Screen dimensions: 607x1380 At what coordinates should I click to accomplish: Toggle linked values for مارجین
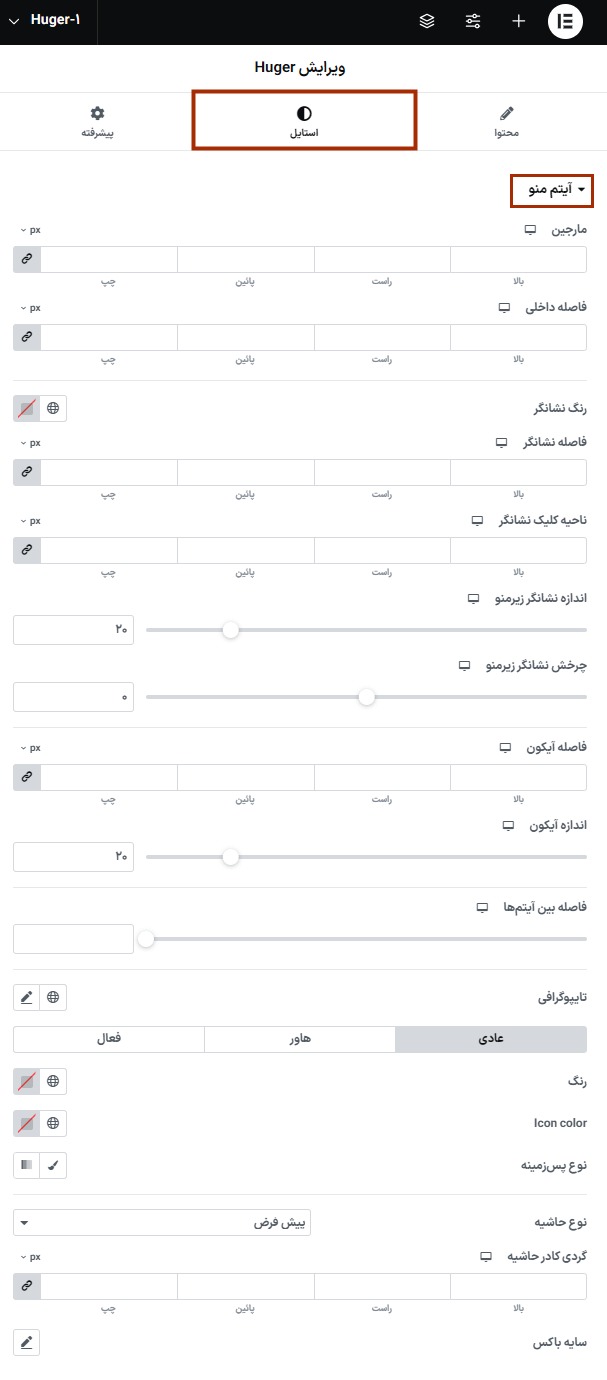pos(26,258)
